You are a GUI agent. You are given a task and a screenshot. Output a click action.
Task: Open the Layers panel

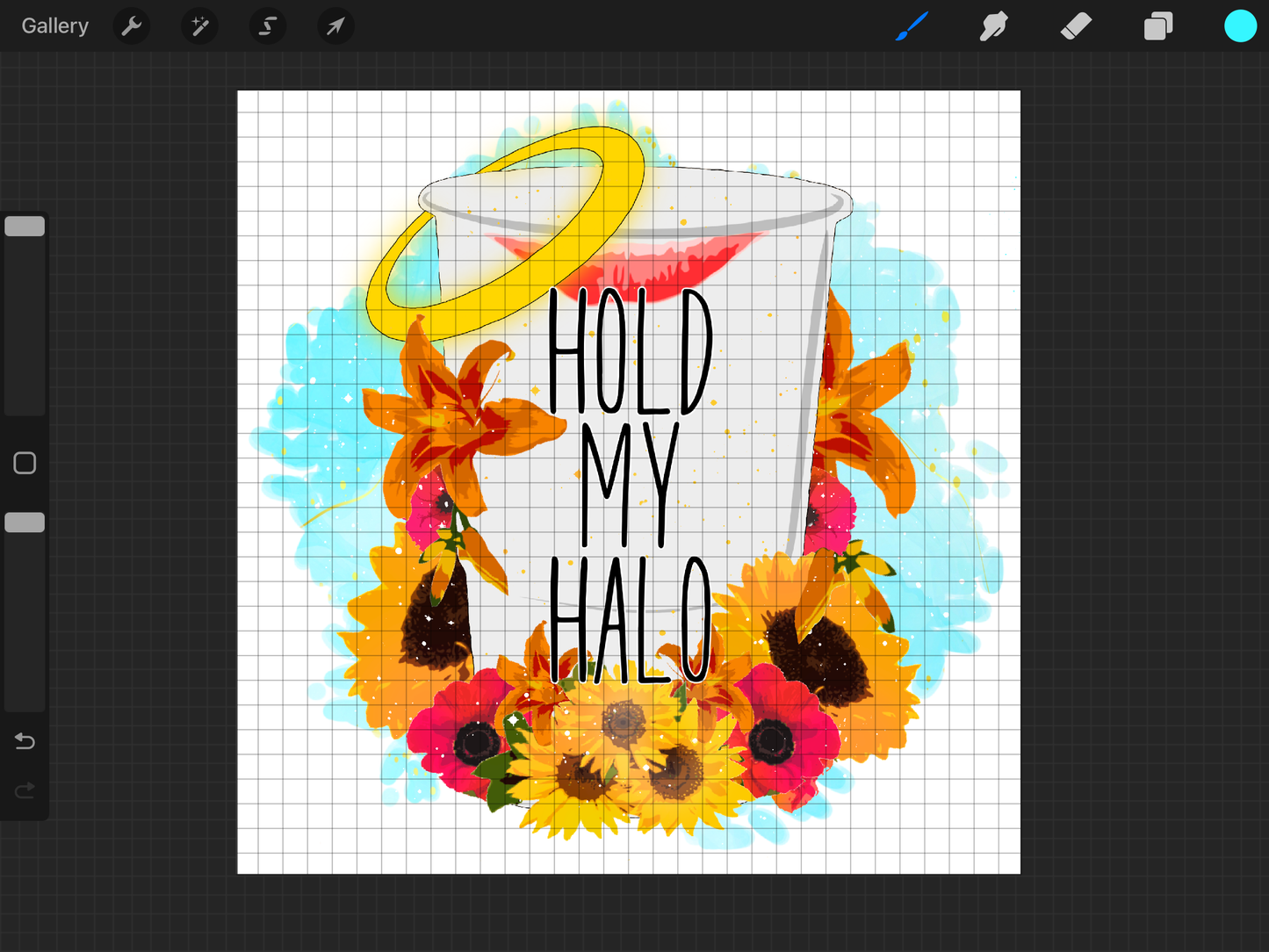[1157, 25]
